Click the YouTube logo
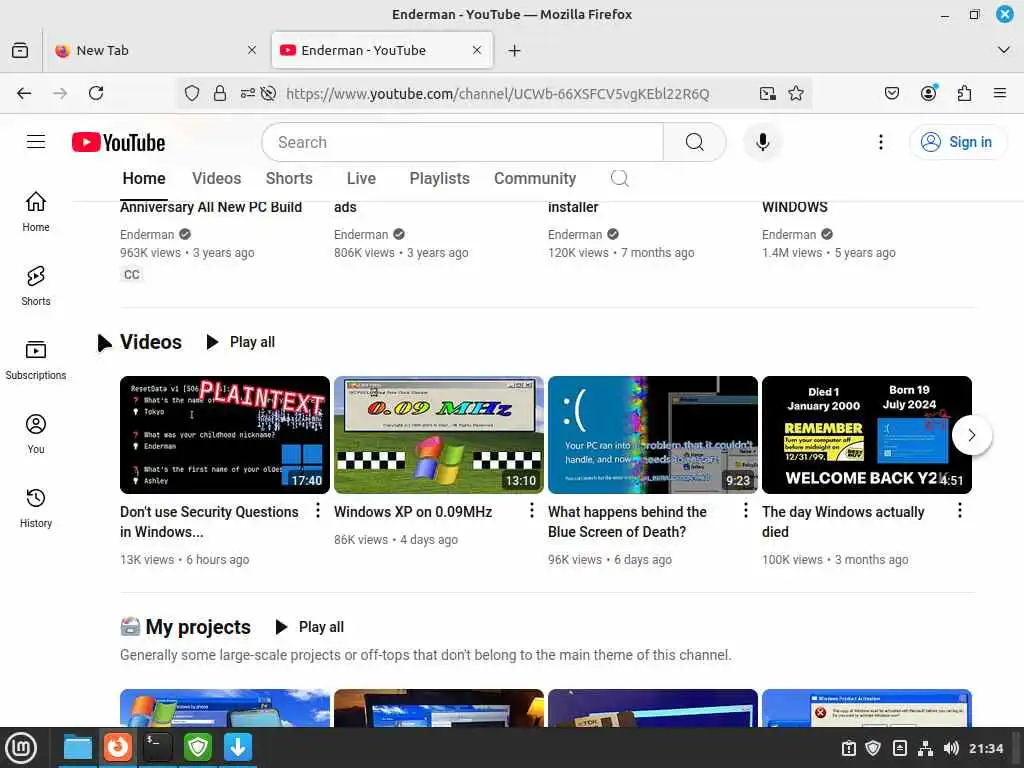This screenshot has width=1024, height=768. pos(118,142)
